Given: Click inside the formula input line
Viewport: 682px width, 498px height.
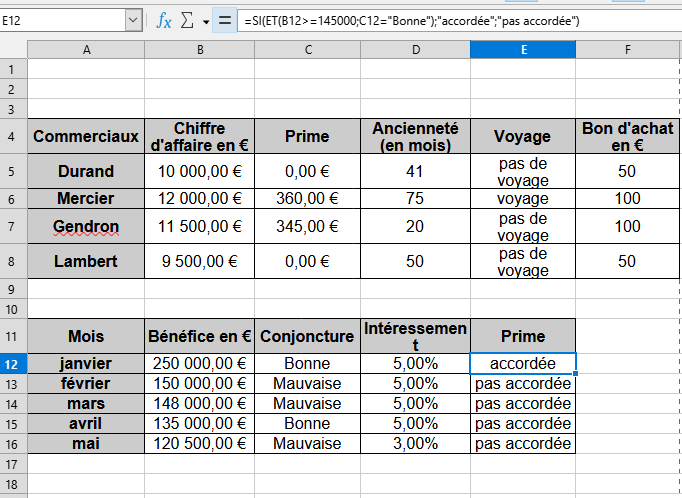Looking at the screenshot, I should point(450,20).
